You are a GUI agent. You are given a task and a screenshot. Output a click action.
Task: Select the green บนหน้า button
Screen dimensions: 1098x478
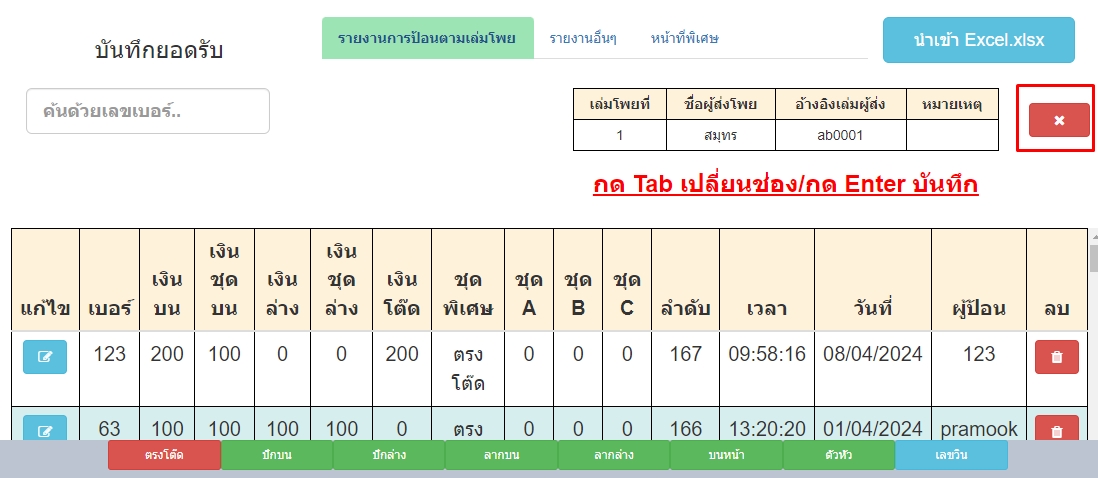pyautogui.click(x=726, y=455)
